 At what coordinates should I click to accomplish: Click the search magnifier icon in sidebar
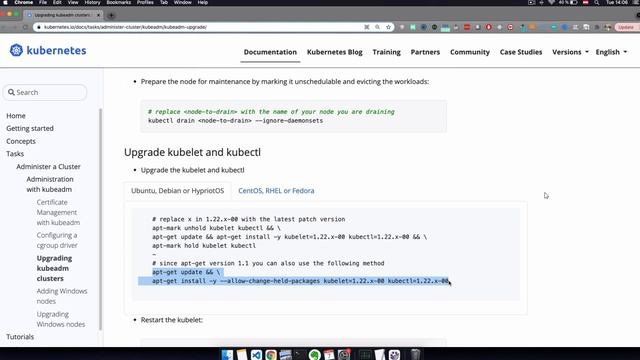(11, 92)
